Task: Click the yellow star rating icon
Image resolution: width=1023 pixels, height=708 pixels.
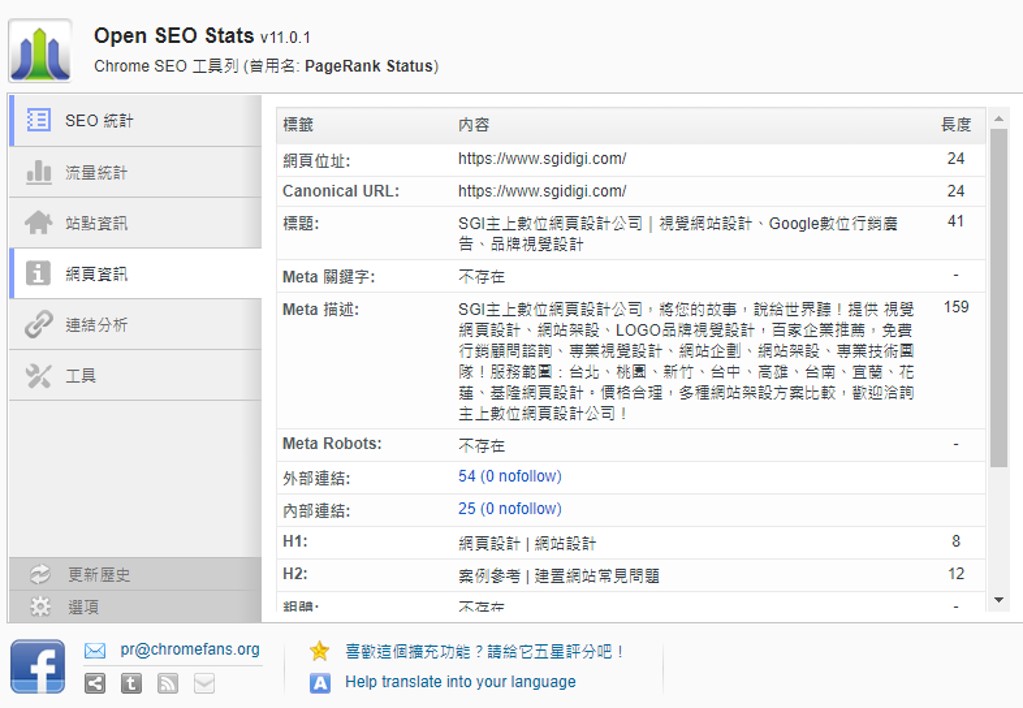Action: tap(319, 651)
